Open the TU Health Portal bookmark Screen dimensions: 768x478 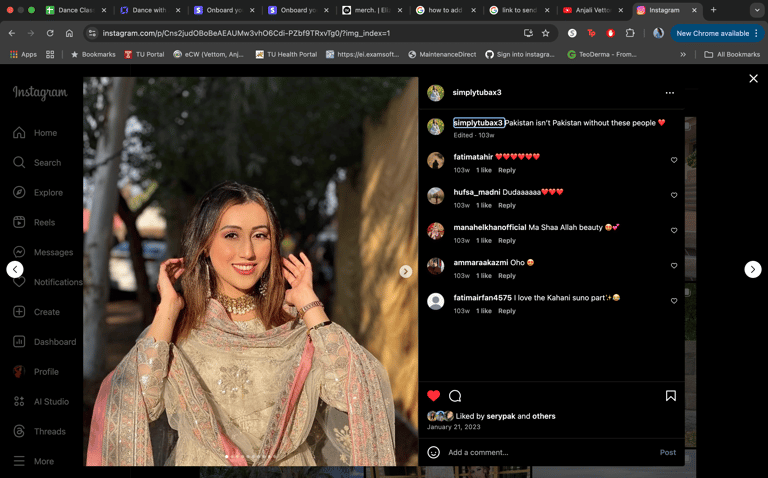pyautogui.click(x=287, y=54)
